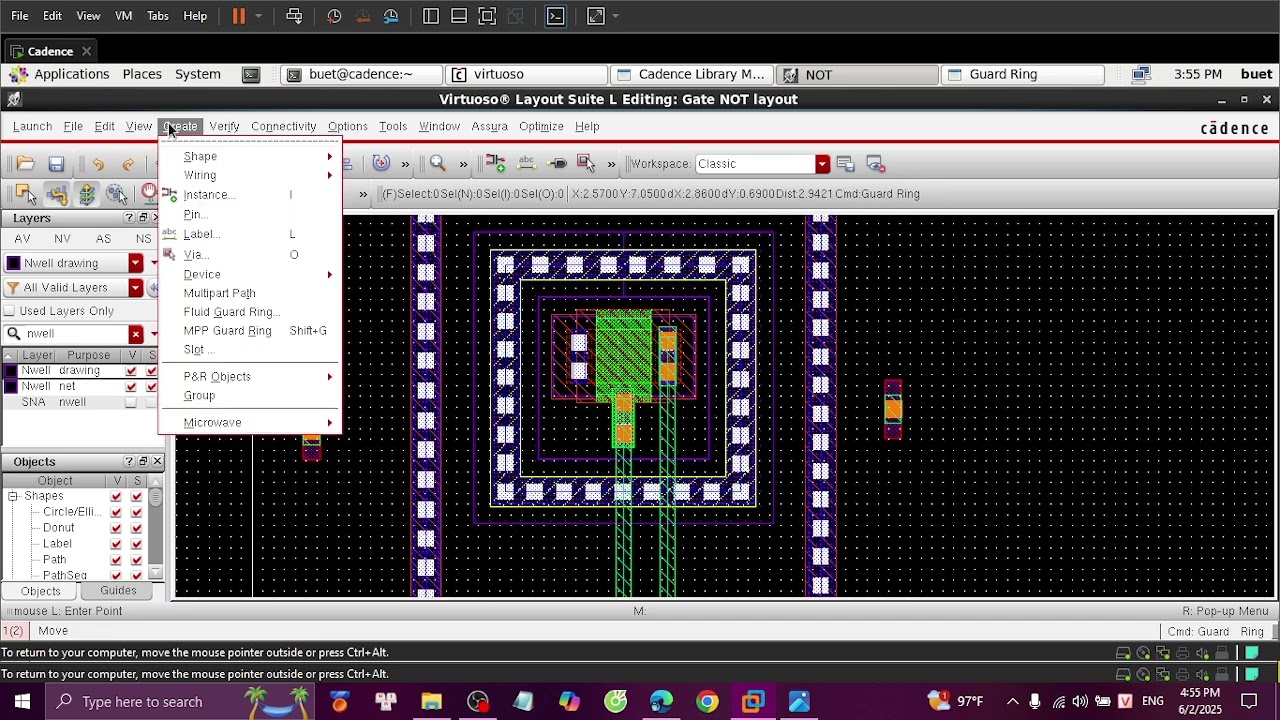Click the AV all-visible button

coord(22,239)
